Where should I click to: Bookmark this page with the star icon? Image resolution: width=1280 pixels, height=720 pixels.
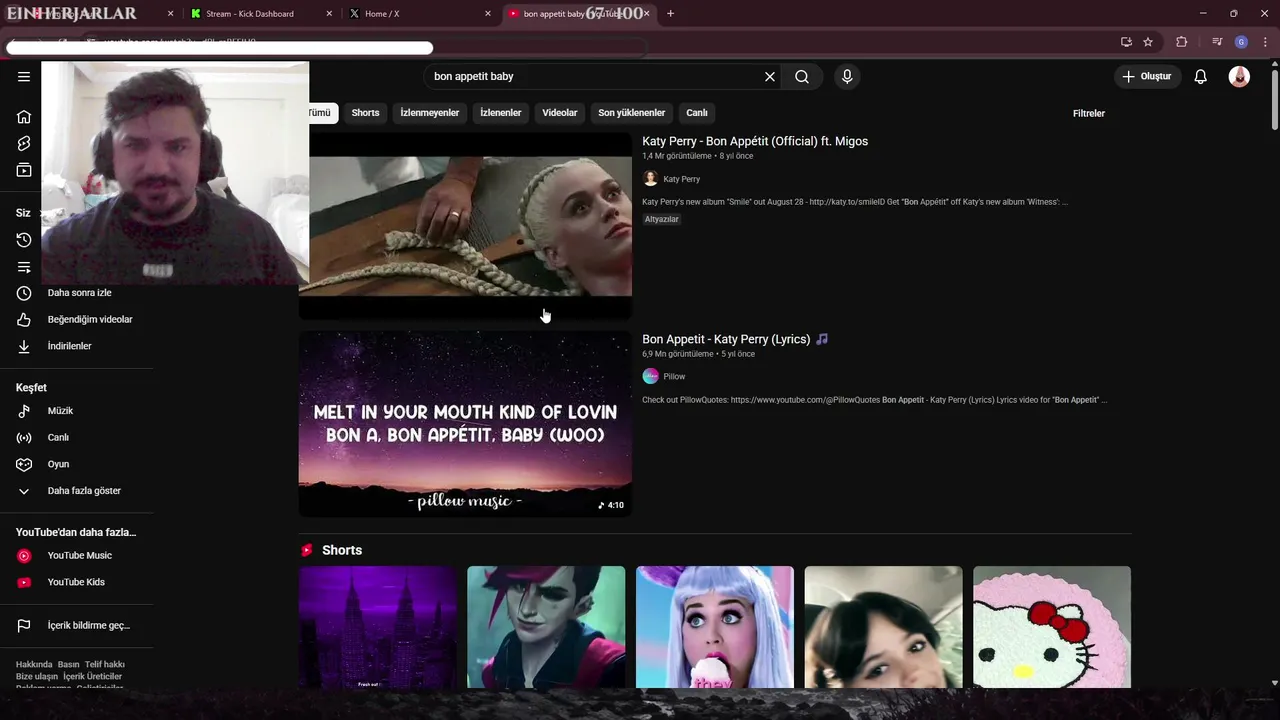1148,42
